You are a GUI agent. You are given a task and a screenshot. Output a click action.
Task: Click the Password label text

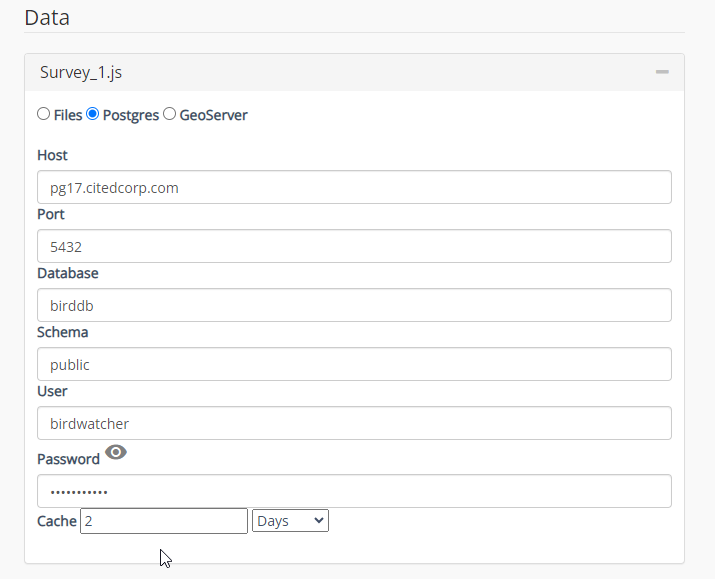[x=68, y=459]
